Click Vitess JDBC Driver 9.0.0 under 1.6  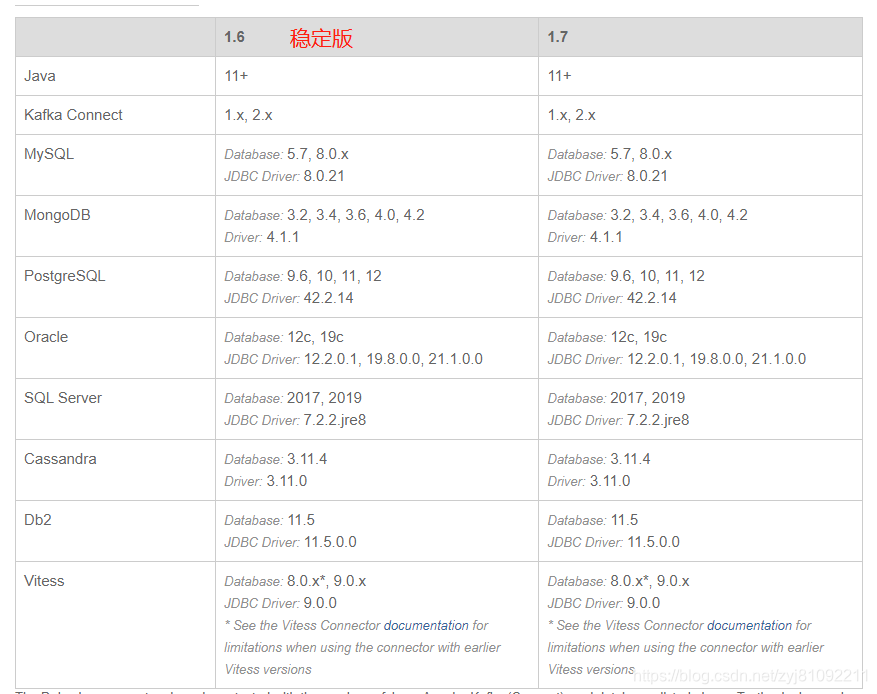point(281,602)
